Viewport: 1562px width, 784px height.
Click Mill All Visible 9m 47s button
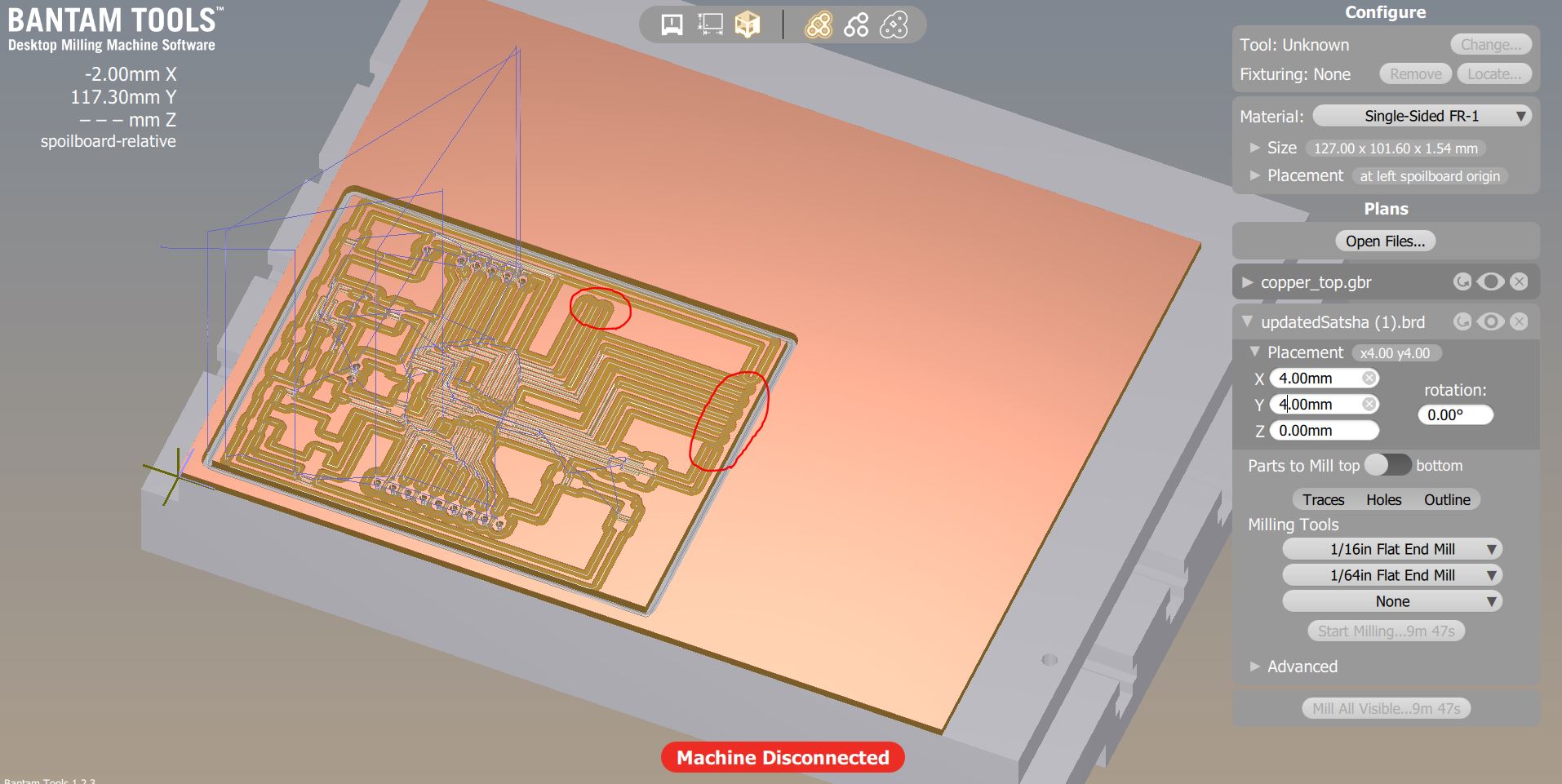[1386, 708]
